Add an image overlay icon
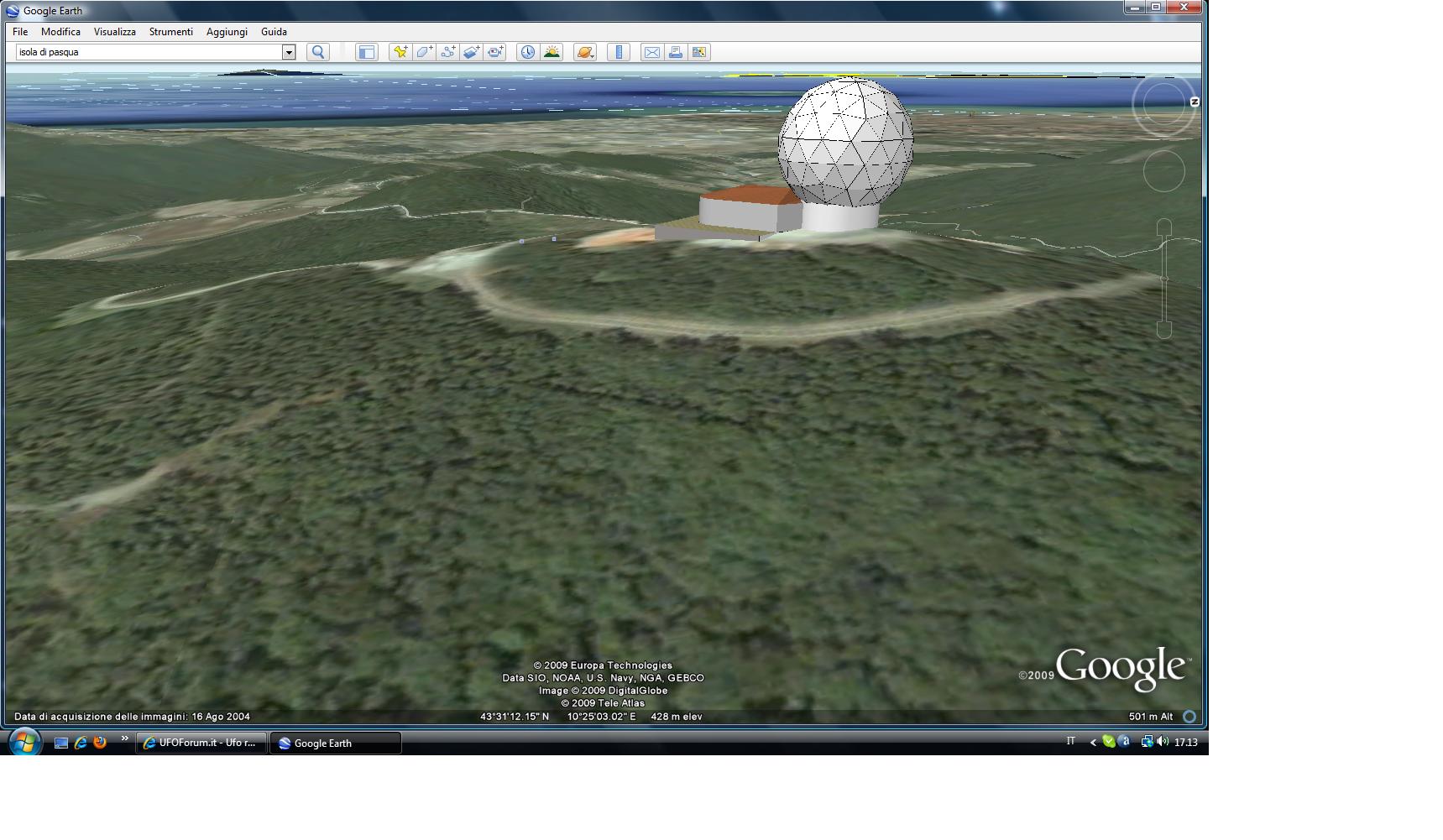1443x840 pixels. click(x=471, y=52)
